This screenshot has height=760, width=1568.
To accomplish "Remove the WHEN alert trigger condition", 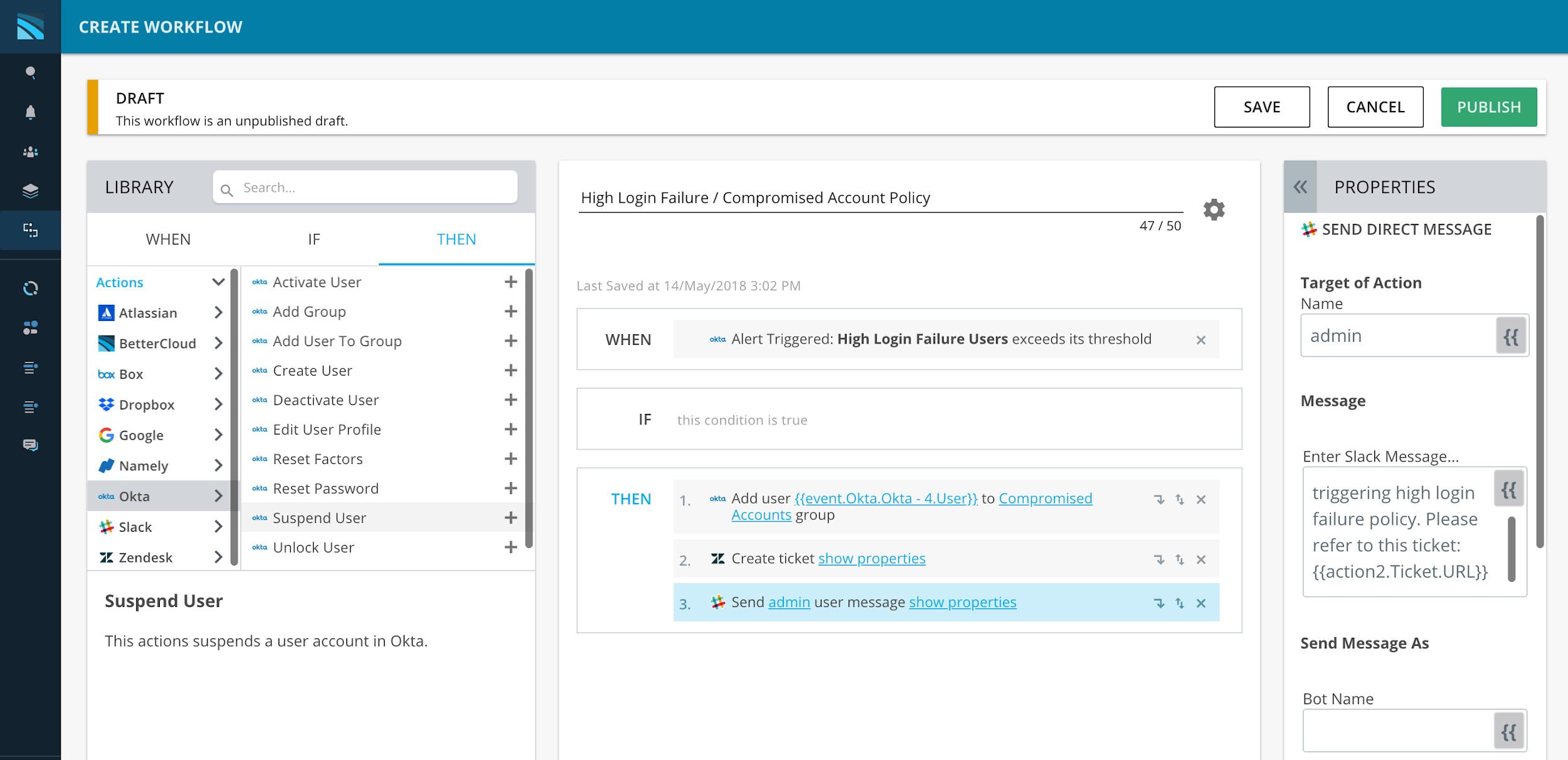I will tap(1200, 340).
